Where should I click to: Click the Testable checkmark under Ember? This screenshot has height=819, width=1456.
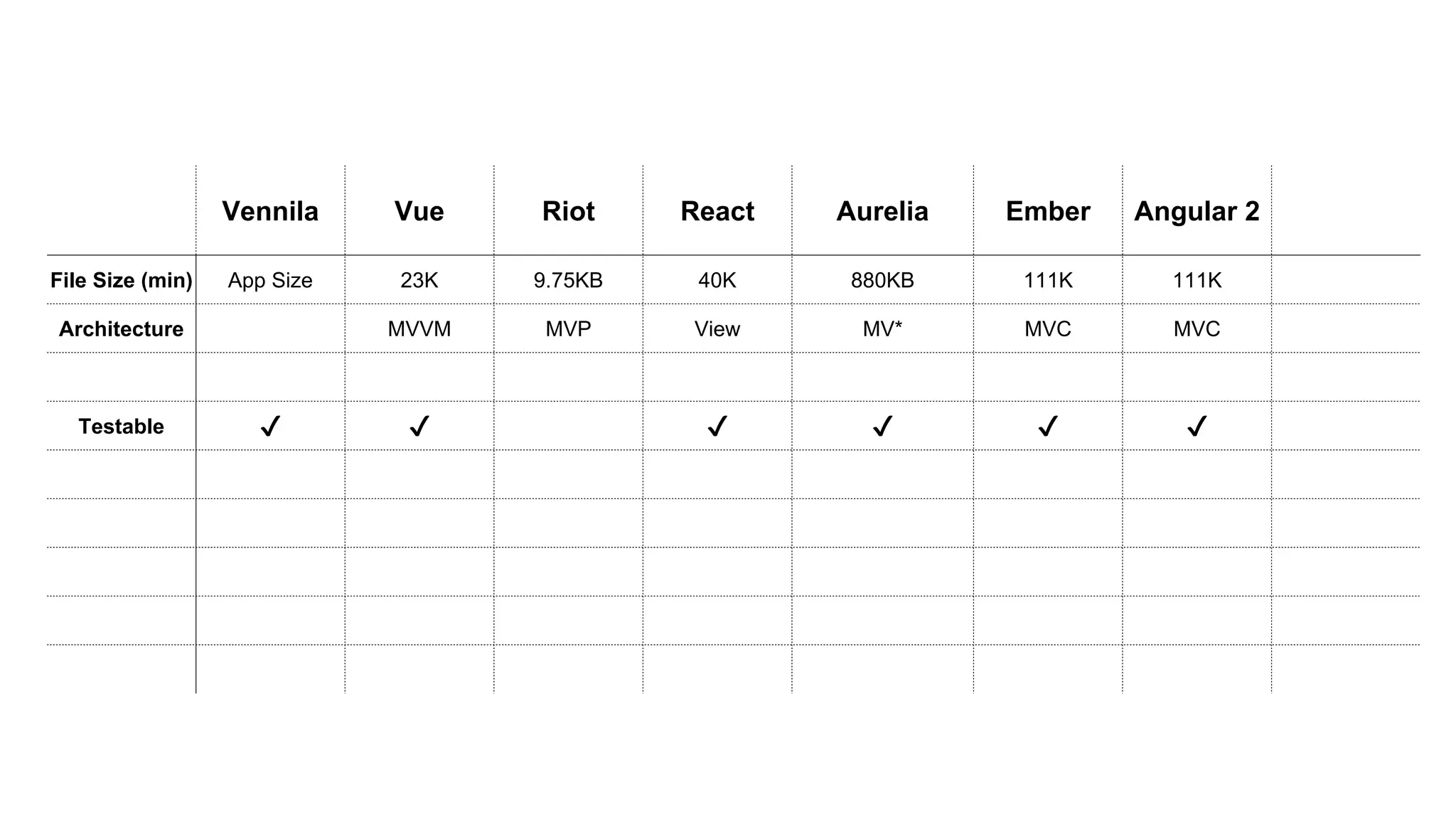click(x=1048, y=426)
